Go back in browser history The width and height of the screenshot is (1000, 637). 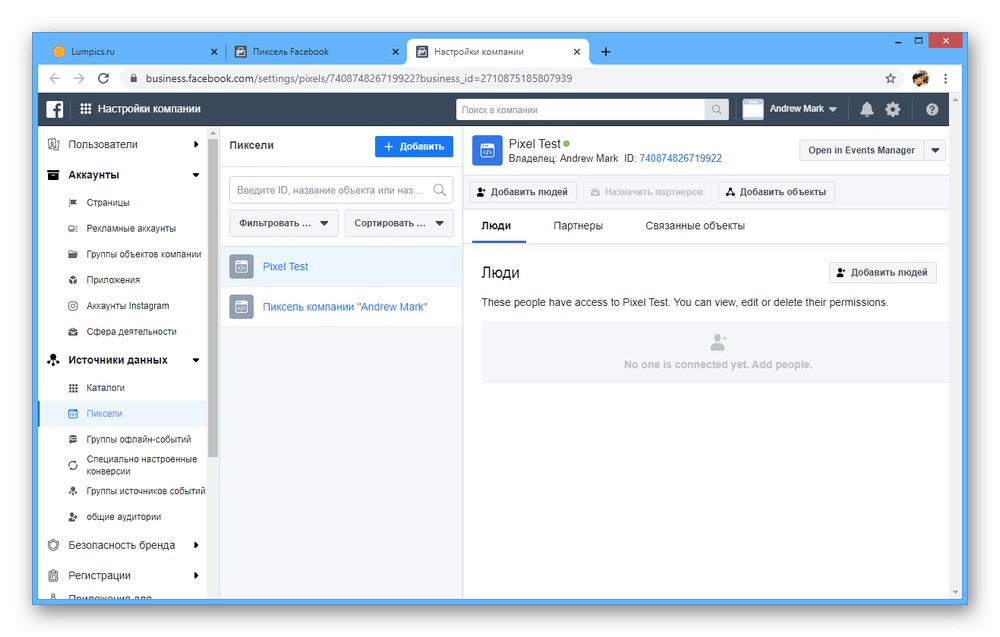55,78
